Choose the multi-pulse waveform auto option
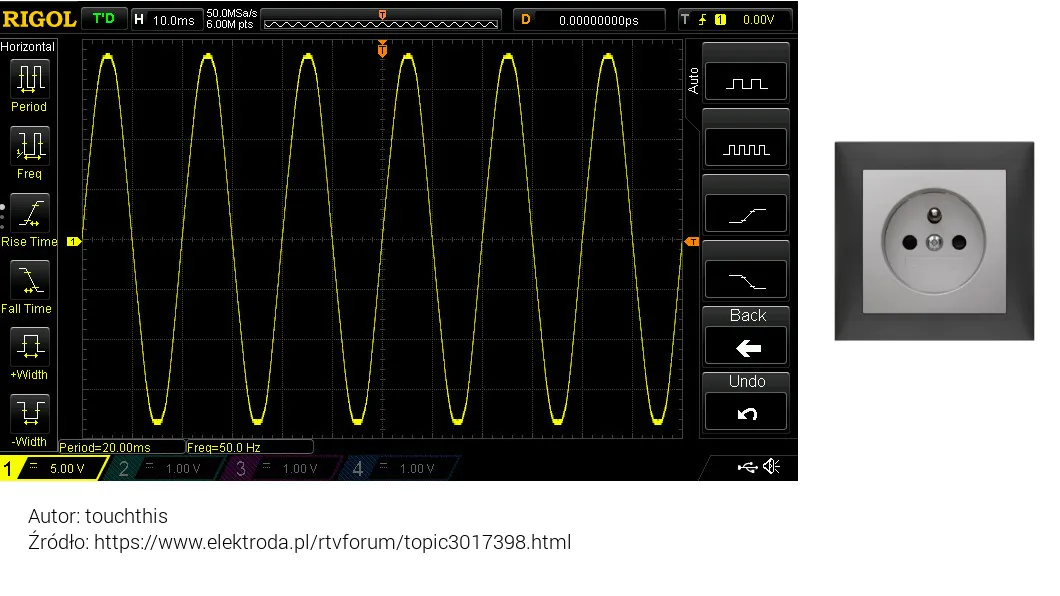This screenshot has height=596, width=1060. 746,148
